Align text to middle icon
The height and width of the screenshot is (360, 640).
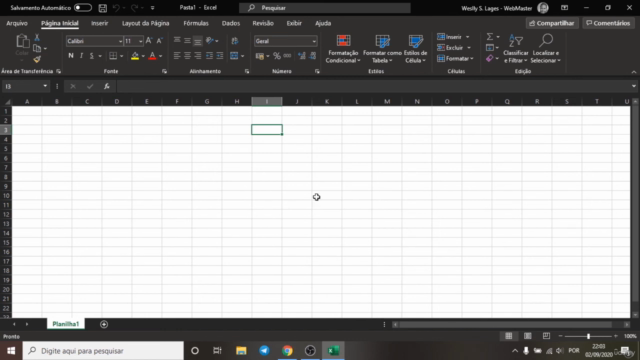[x=187, y=41]
